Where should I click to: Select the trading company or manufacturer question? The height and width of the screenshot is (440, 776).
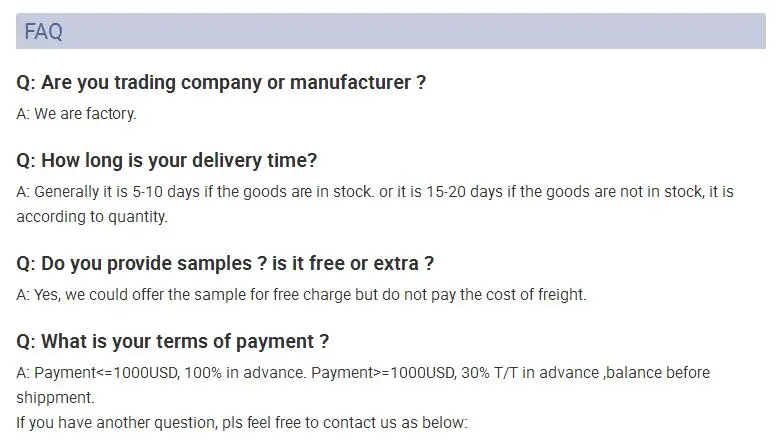pyautogui.click(x=222, y=83)
